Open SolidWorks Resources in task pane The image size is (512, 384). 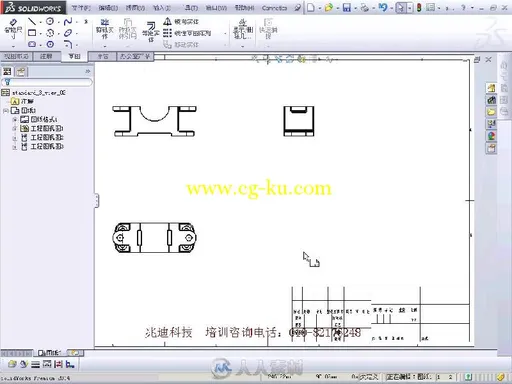(x=491, y=88)
